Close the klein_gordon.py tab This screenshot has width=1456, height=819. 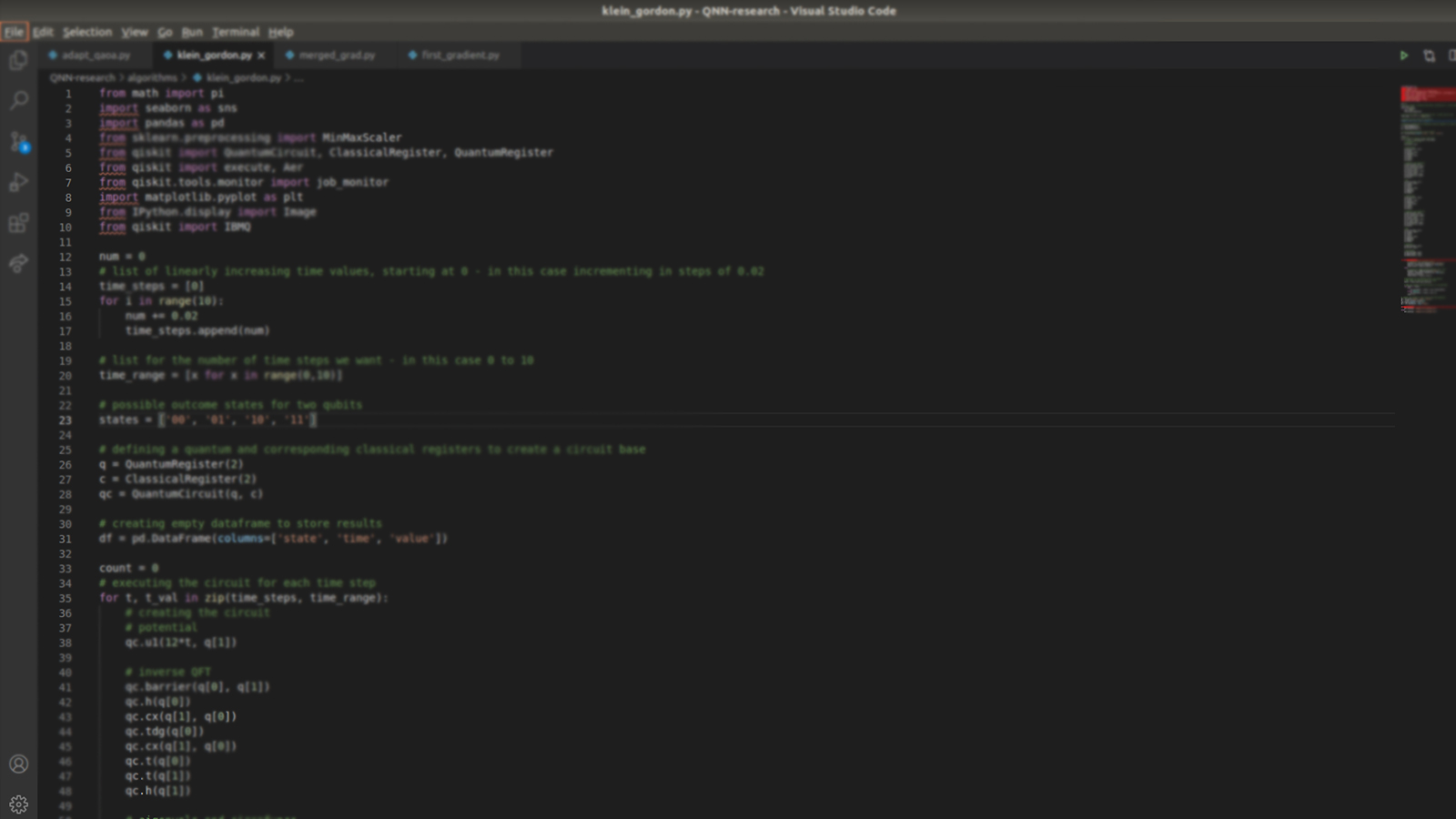261,56
